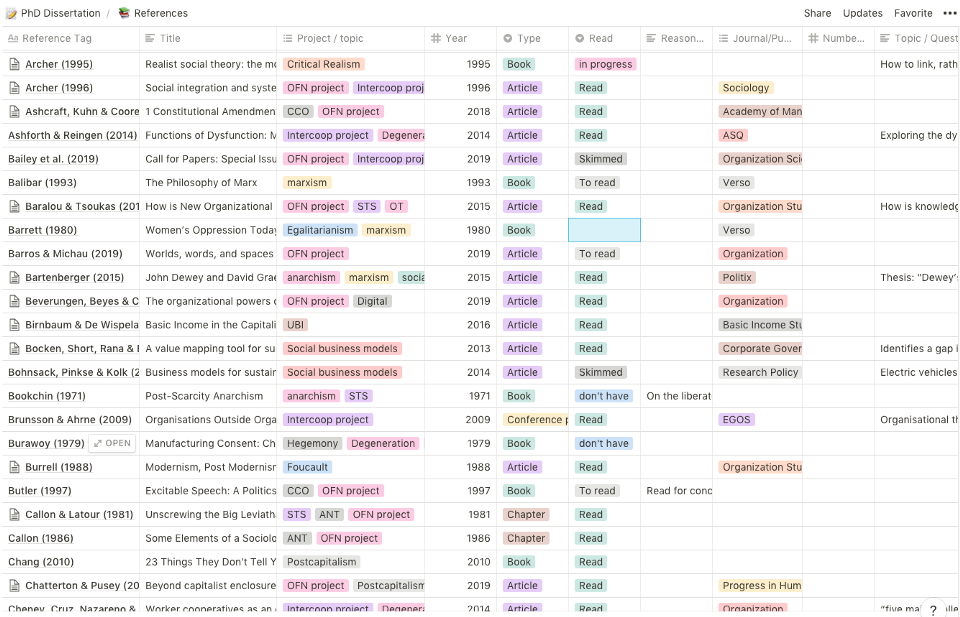Click the blue Foucault topic tag
960x617 pixels.
coord(307,467)
